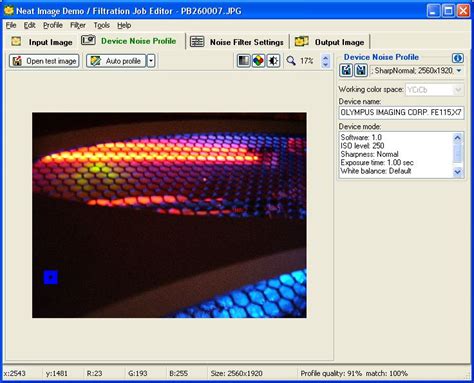Open the Profile menu
This screenshot has width=474, height=383.
point(53,25)
